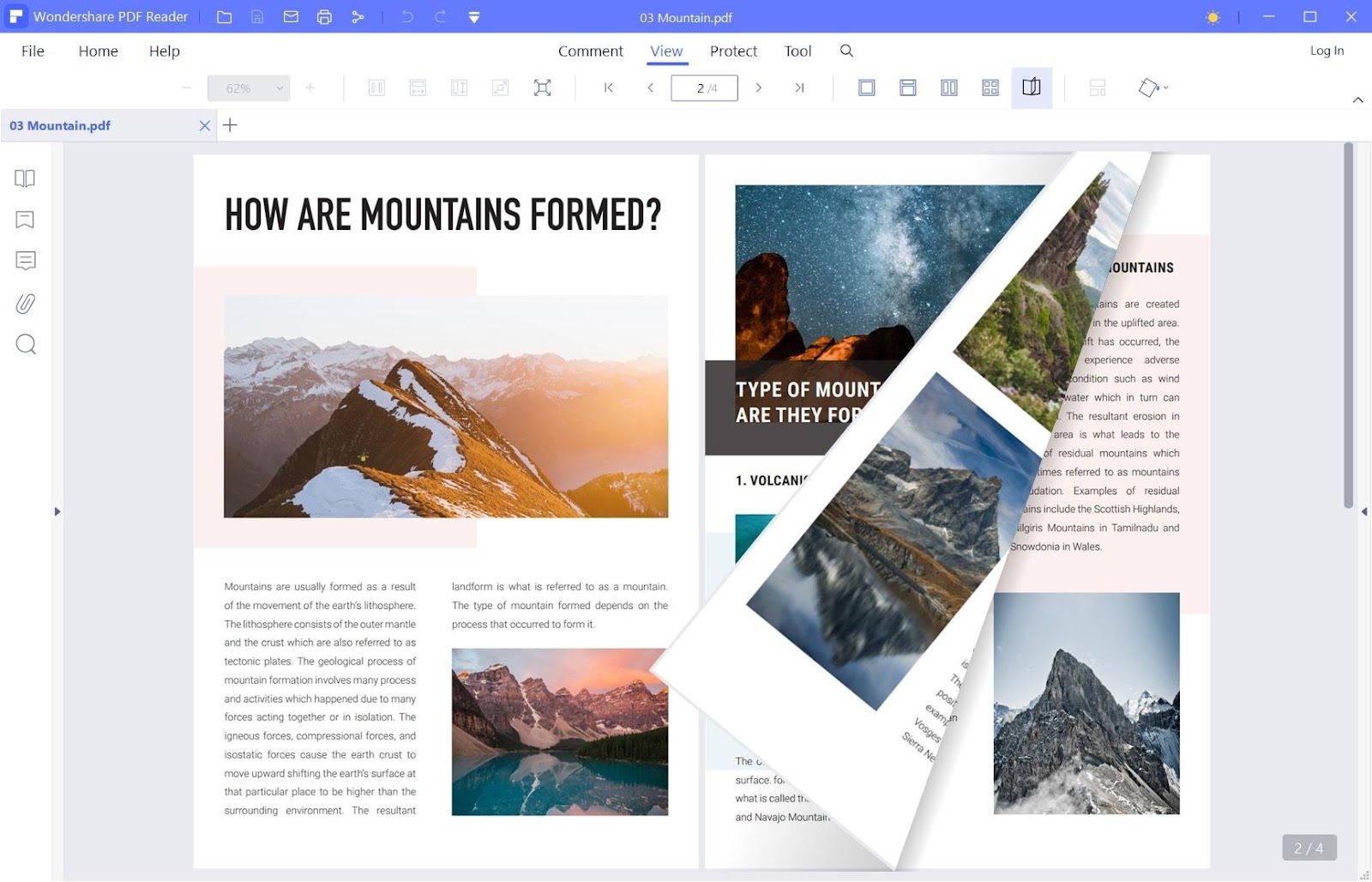Redo the last action
The image size is (1372, 882).
tap(440, 17)
